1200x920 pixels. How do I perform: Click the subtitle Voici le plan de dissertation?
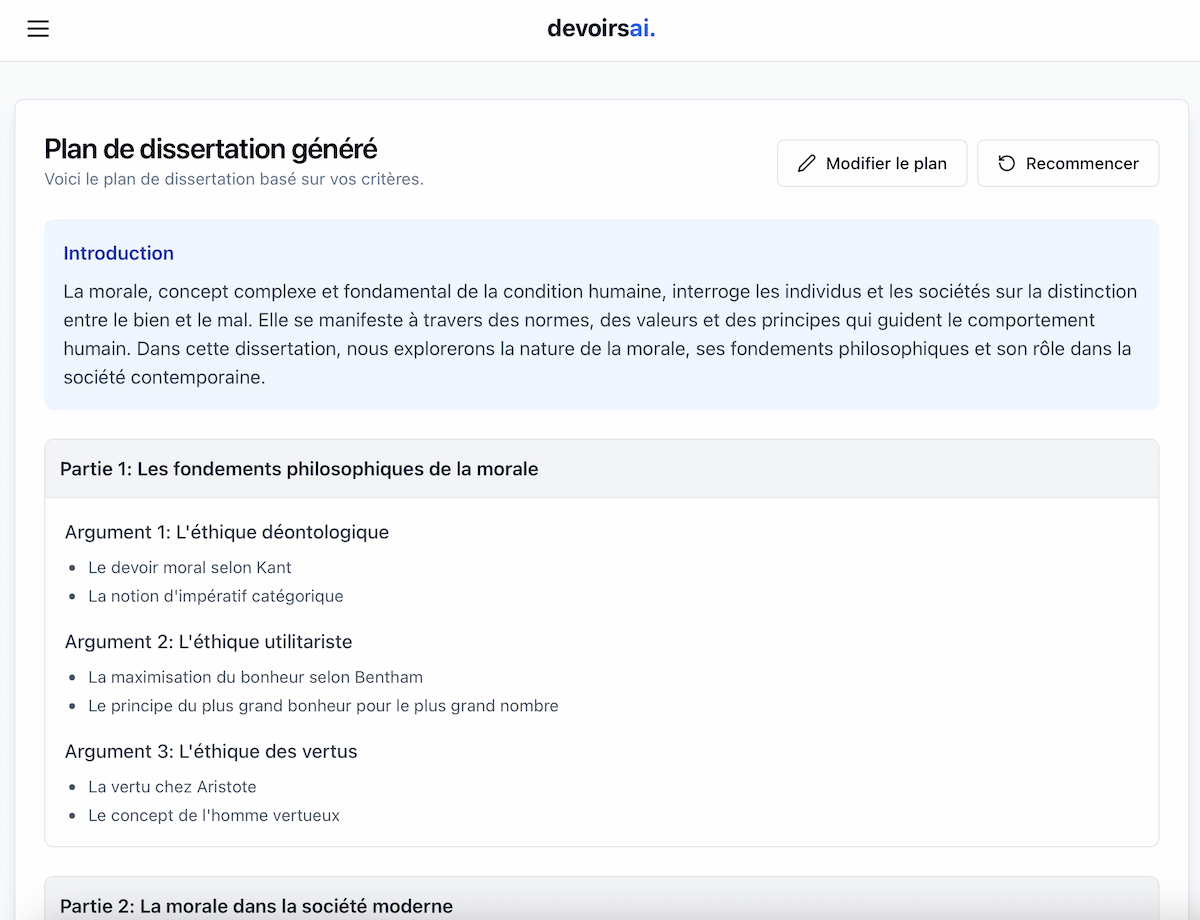[234, 179]
